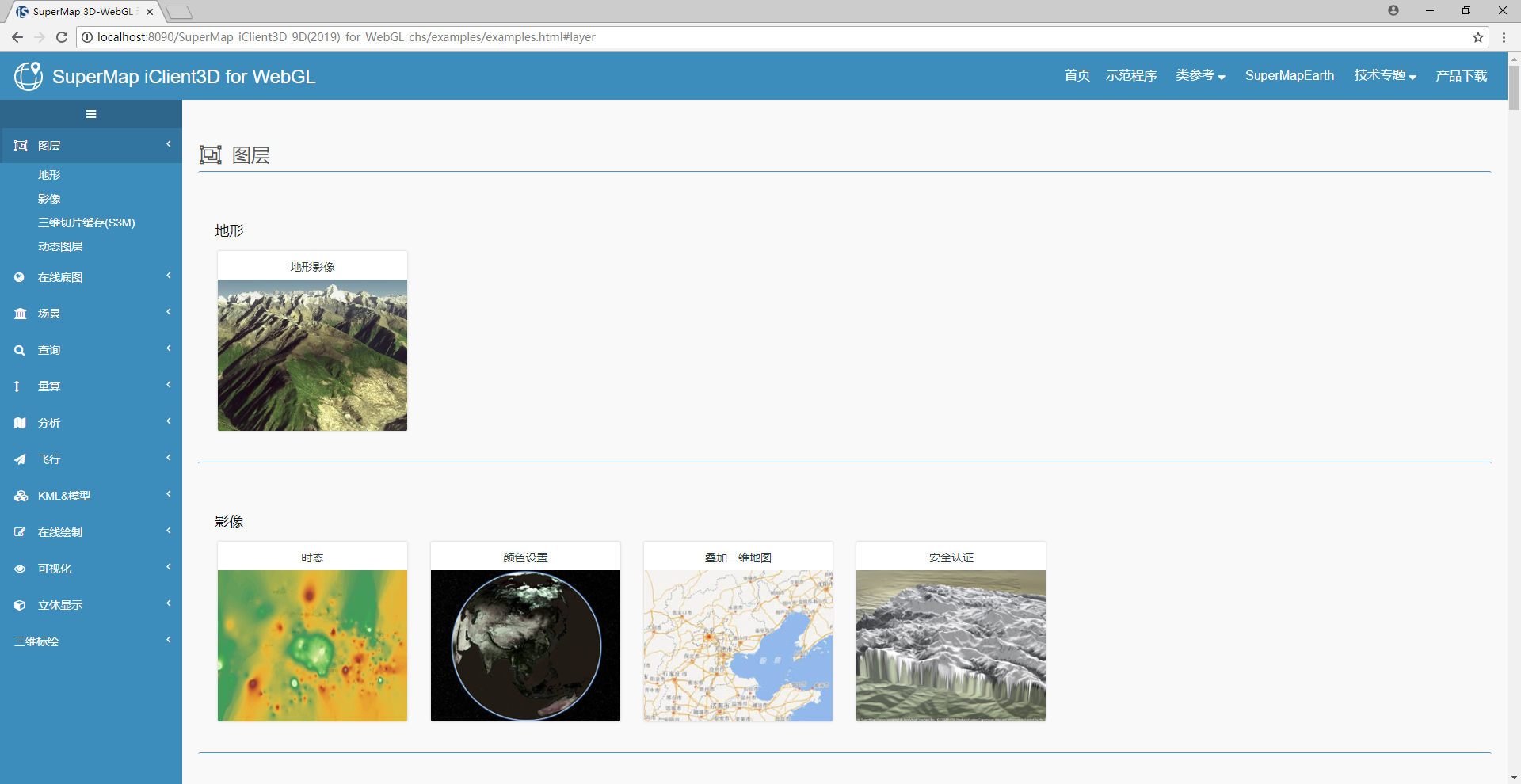Click the 安全认证 card title
The image size is (1521, 784).
click(x=951, y=558)
